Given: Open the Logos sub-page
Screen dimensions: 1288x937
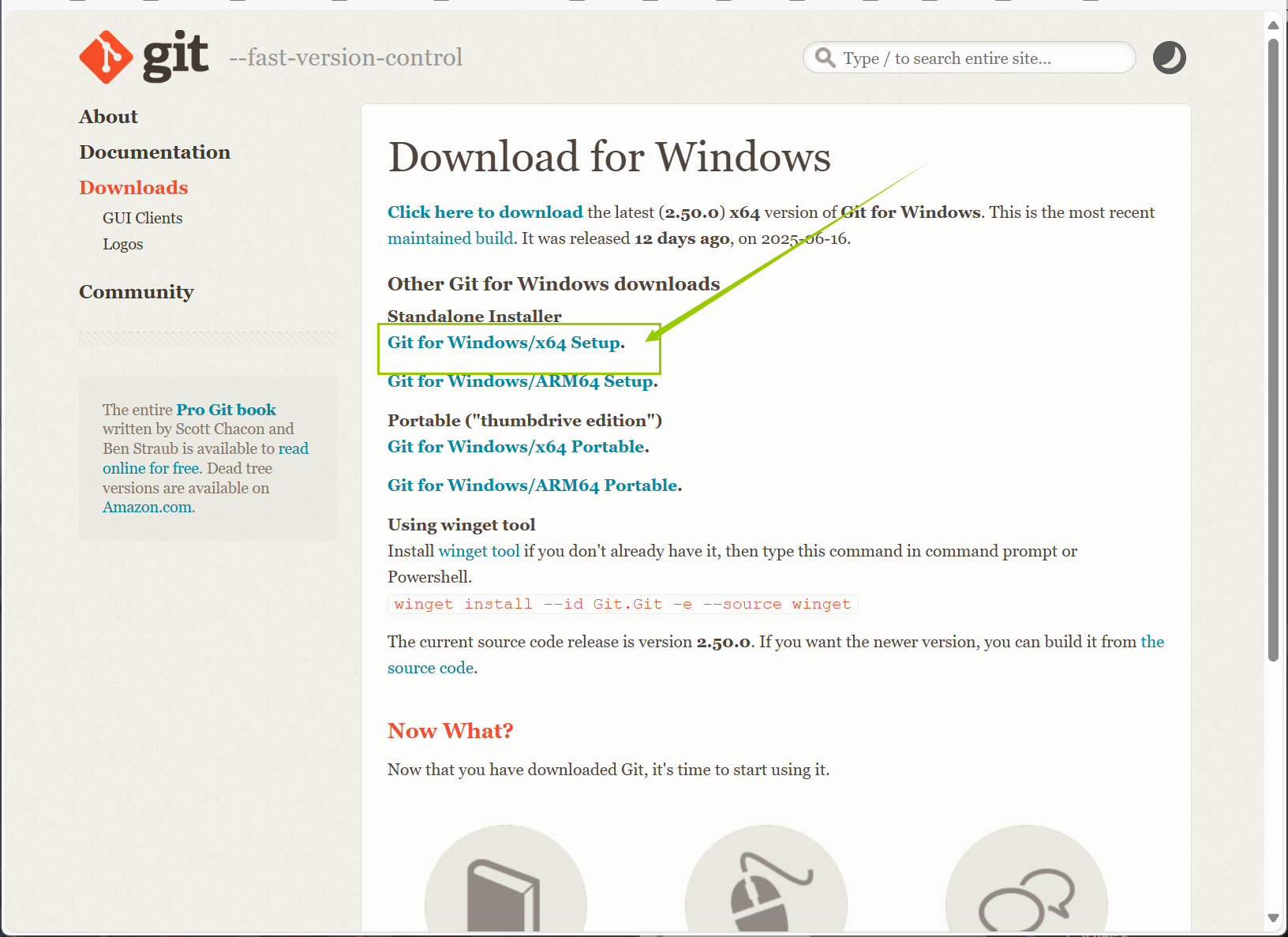Looking at the screenshot, I should (122, 244).
